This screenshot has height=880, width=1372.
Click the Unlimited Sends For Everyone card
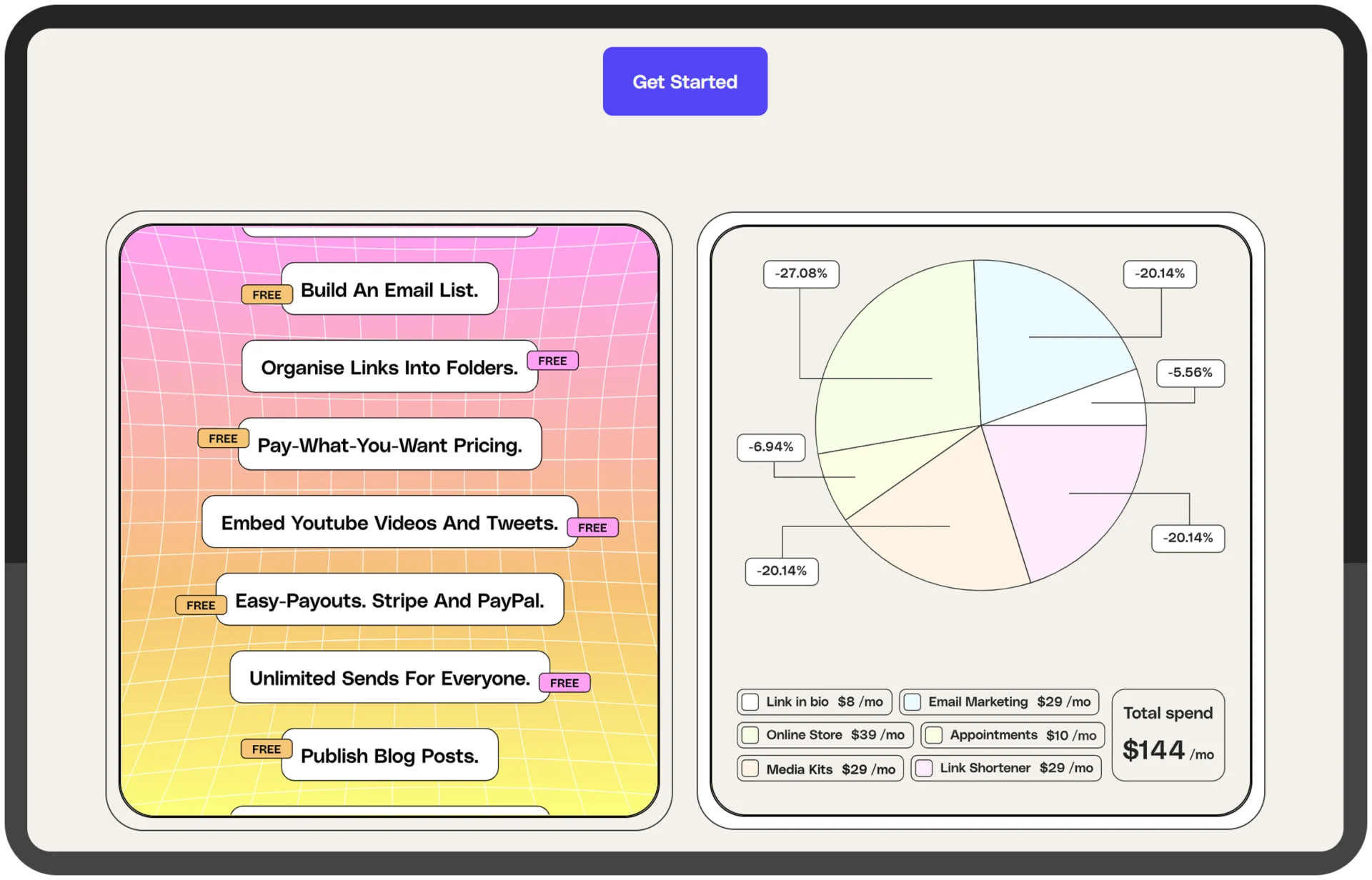click(x=389, y=678)
